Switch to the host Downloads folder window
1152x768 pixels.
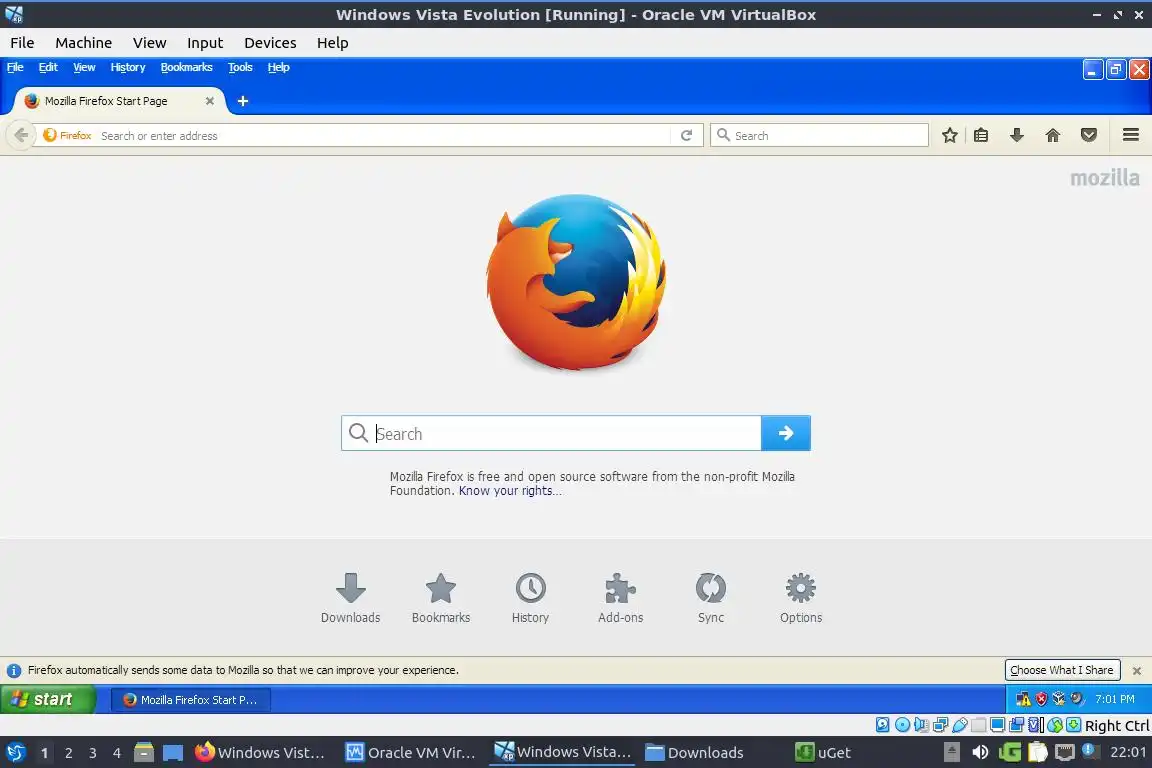point(694,752)
